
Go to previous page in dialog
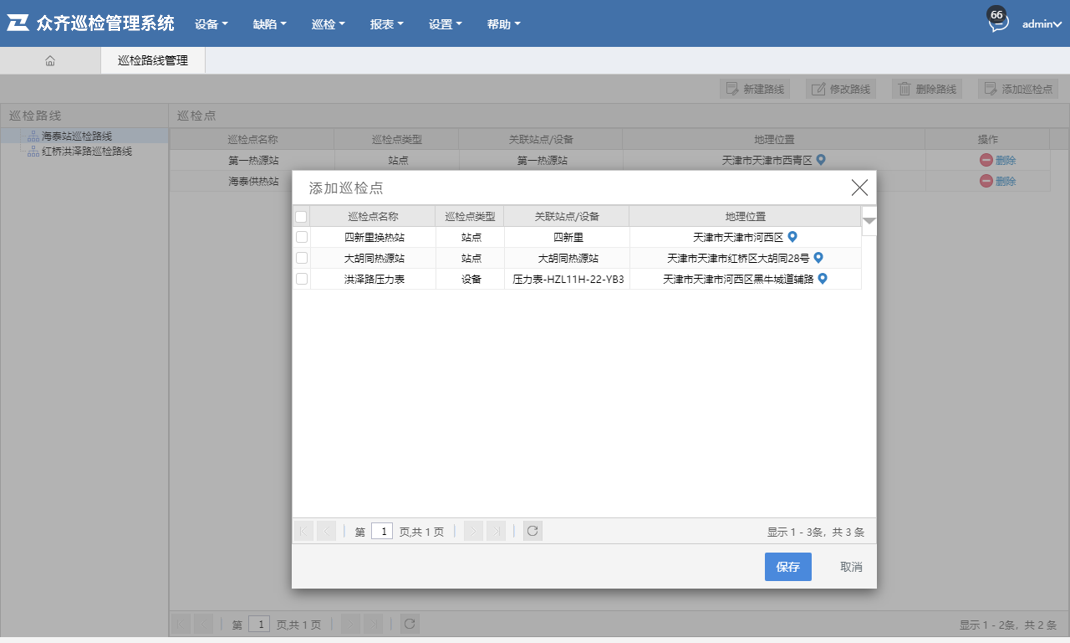326,531
